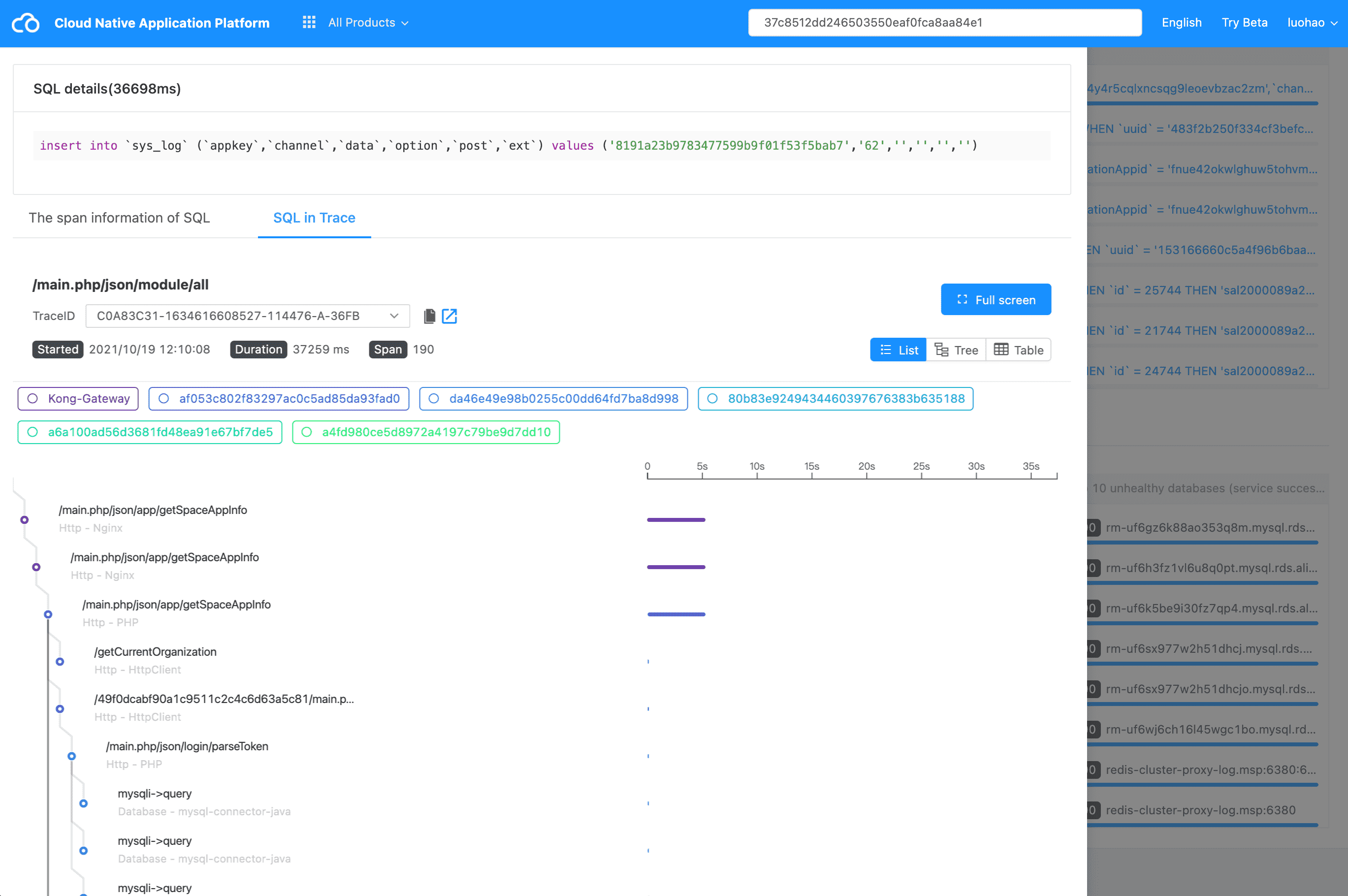The width and height of the screenshot is (1348, 896).
Task: Switch to Tree view
Action: click(956, 350)
